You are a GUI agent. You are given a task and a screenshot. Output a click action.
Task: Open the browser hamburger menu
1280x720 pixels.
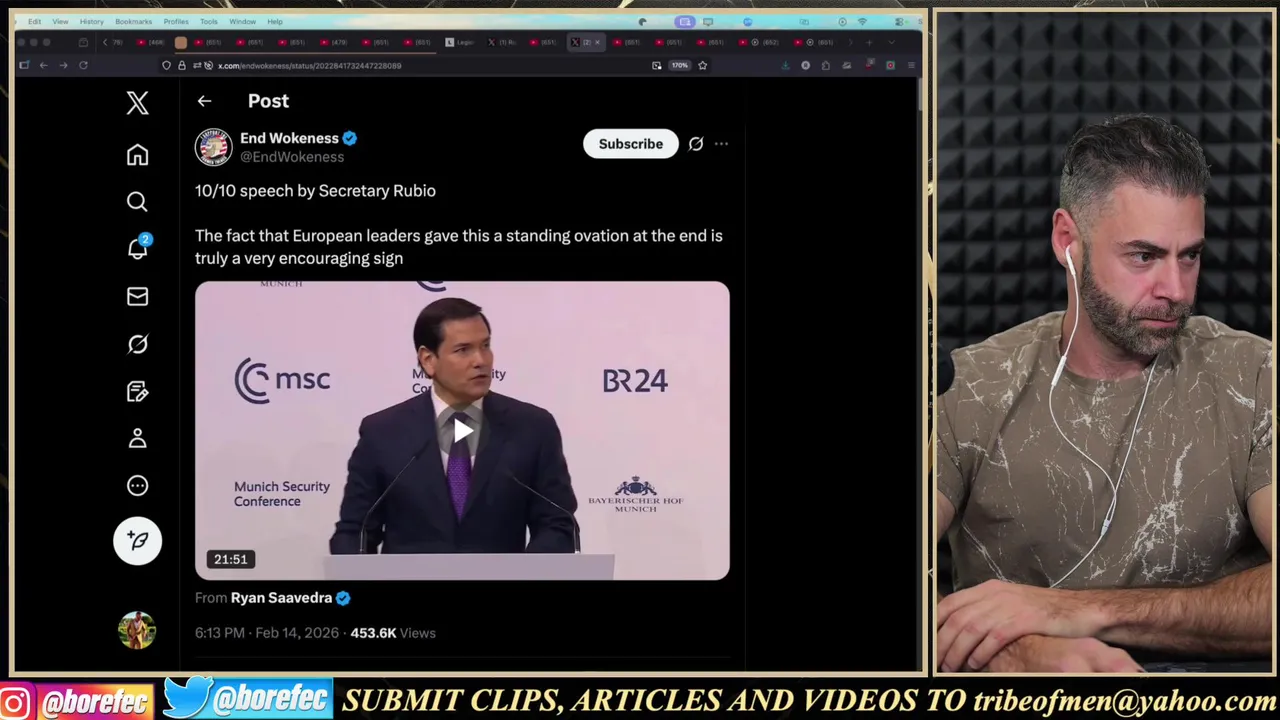pos(911,66)
